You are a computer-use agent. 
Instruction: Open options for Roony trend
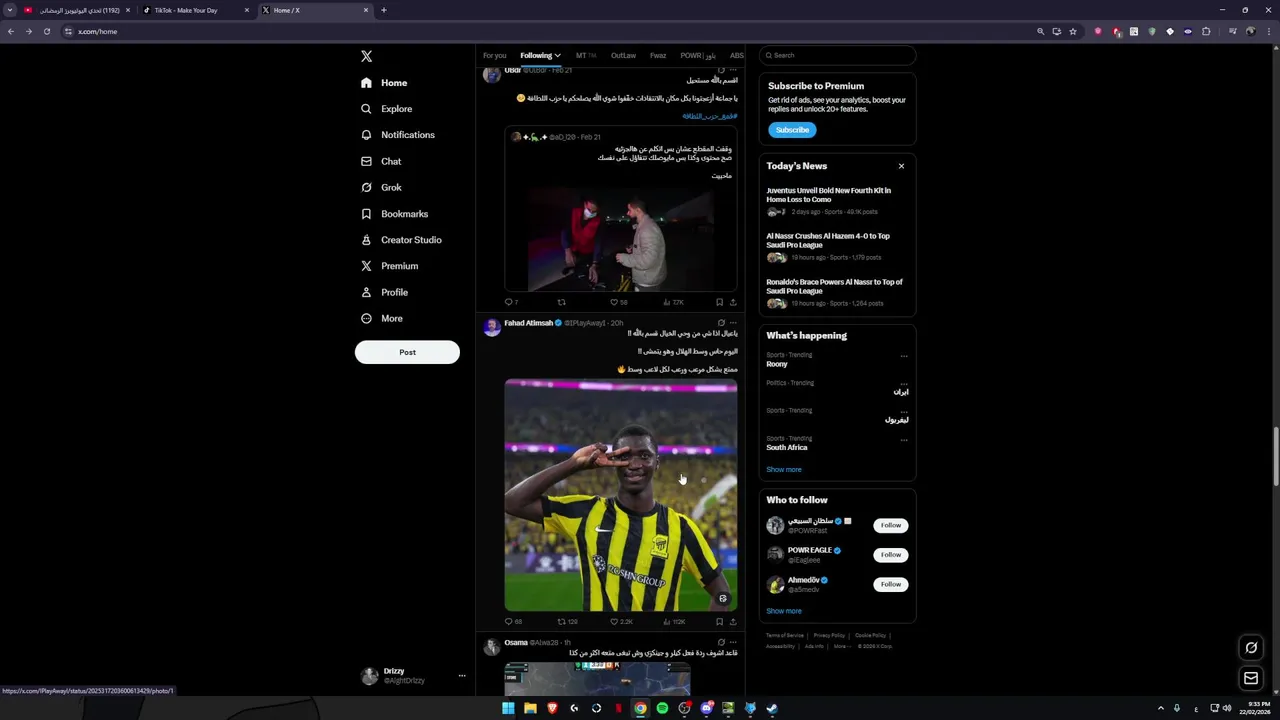pos(904,356)
